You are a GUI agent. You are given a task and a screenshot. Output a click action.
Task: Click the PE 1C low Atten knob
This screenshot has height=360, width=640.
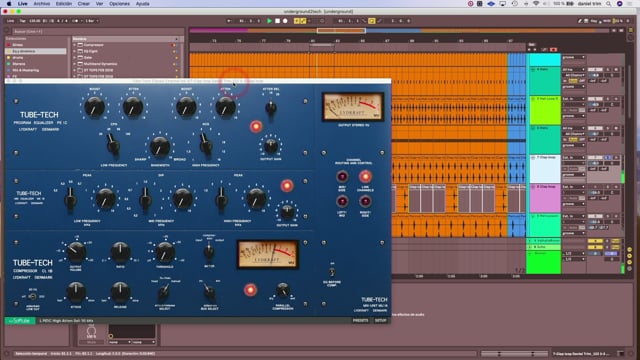click(133, 107)
